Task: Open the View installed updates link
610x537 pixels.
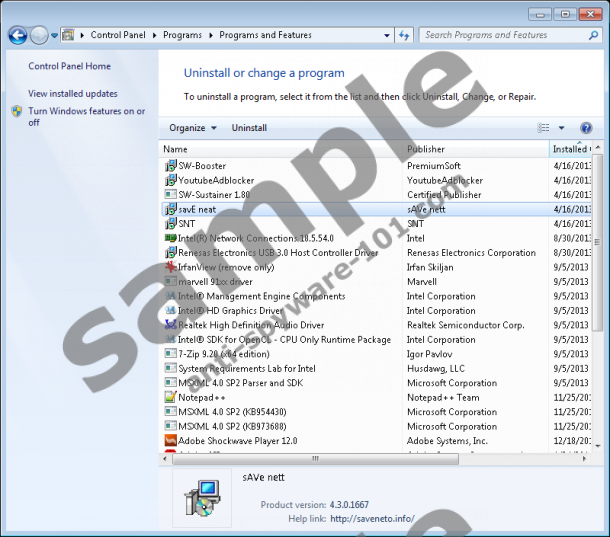Action: (x=73, y=93)
